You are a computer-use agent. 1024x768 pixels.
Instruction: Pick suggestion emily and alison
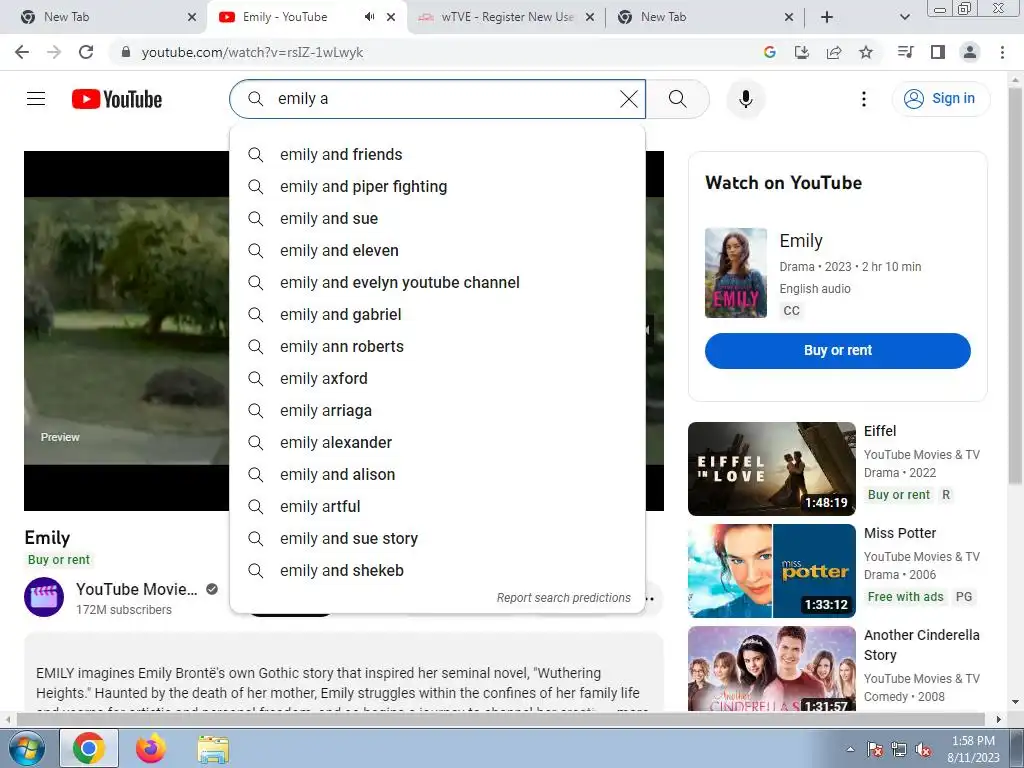point(438,474)
